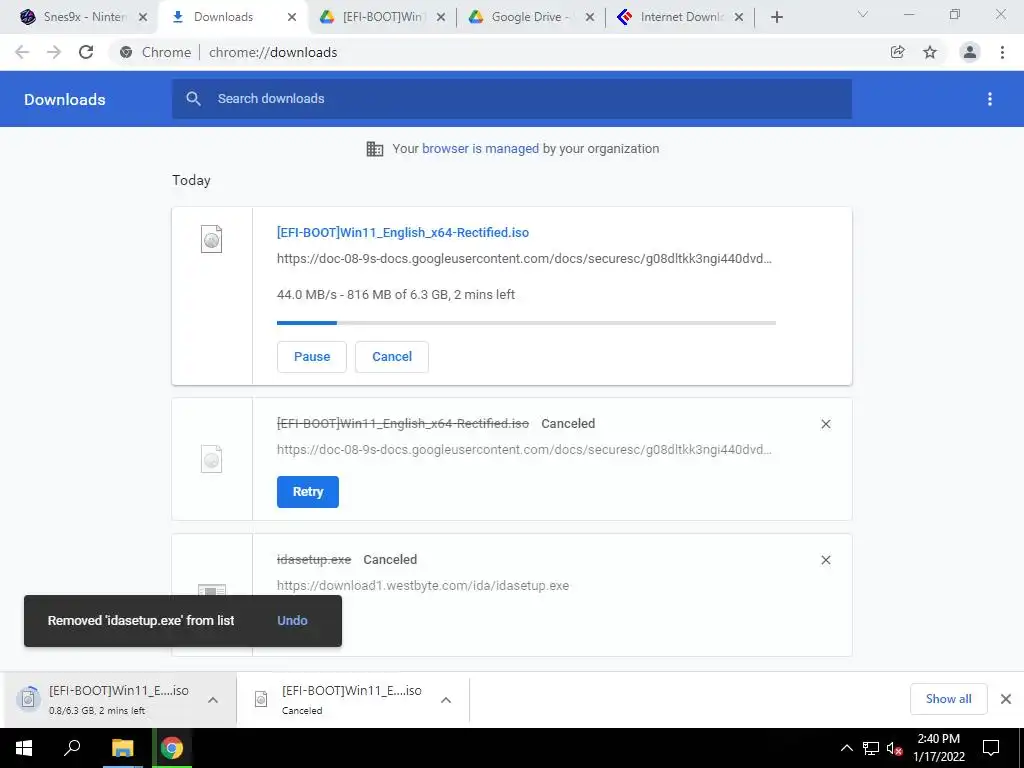This screenshot has height=768, width=1024.
Task: Open the downloading Win11 ISO filename link
Action: [403, 232]
